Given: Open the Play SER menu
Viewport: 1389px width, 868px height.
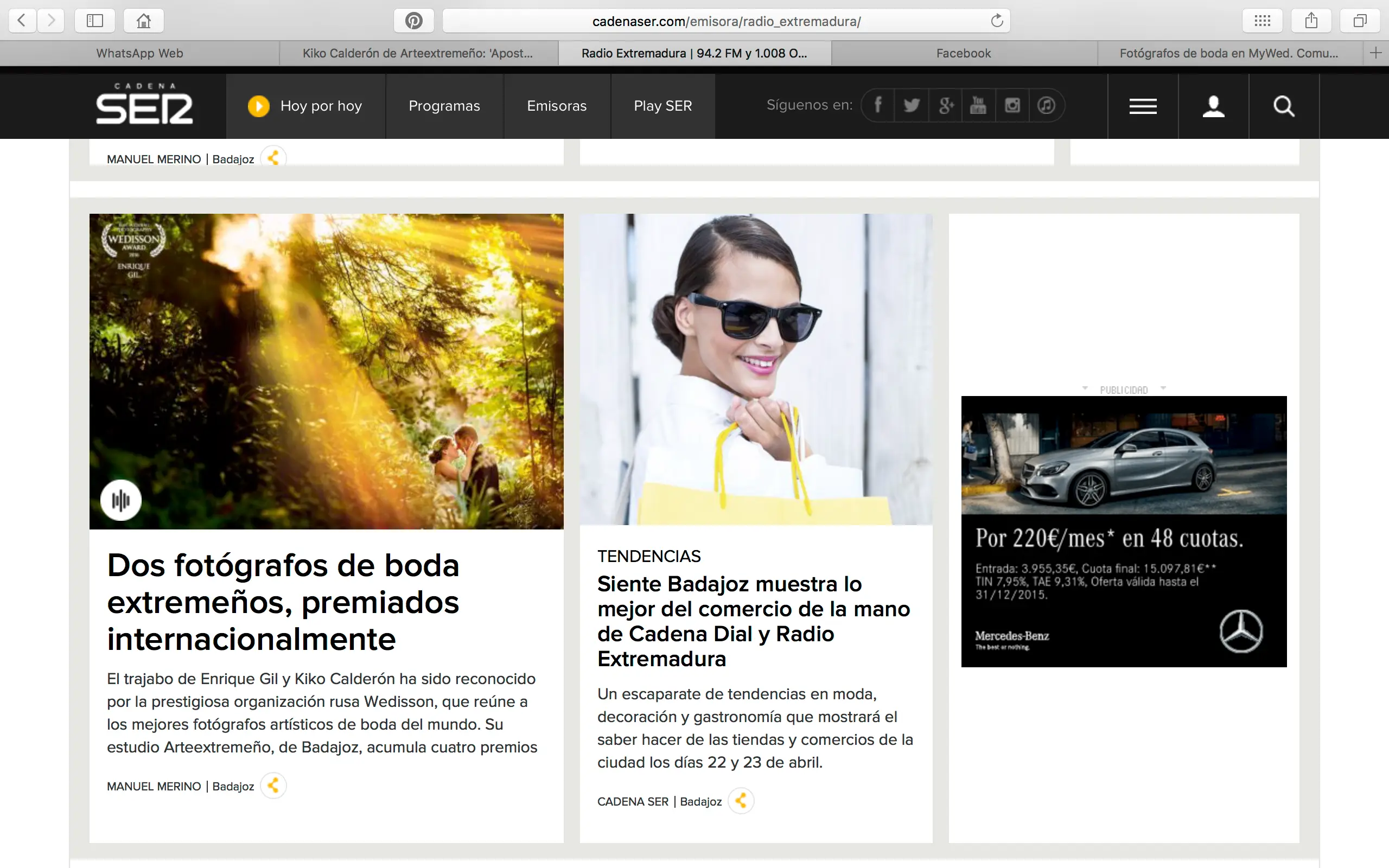Looking at the screenshot, I should pyautogui.click(x=663, y=106).
